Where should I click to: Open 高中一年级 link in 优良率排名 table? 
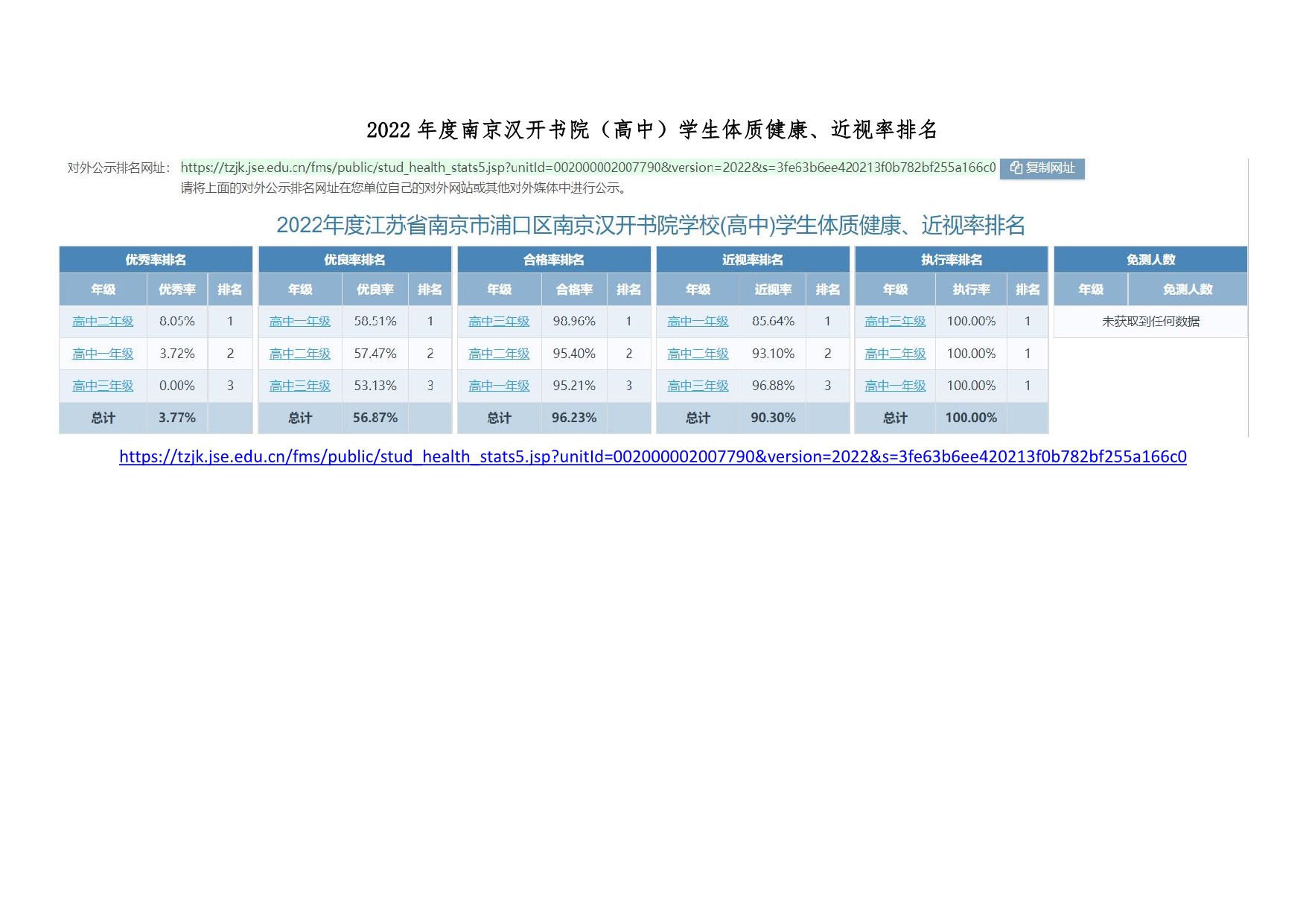tap(300, 322)
